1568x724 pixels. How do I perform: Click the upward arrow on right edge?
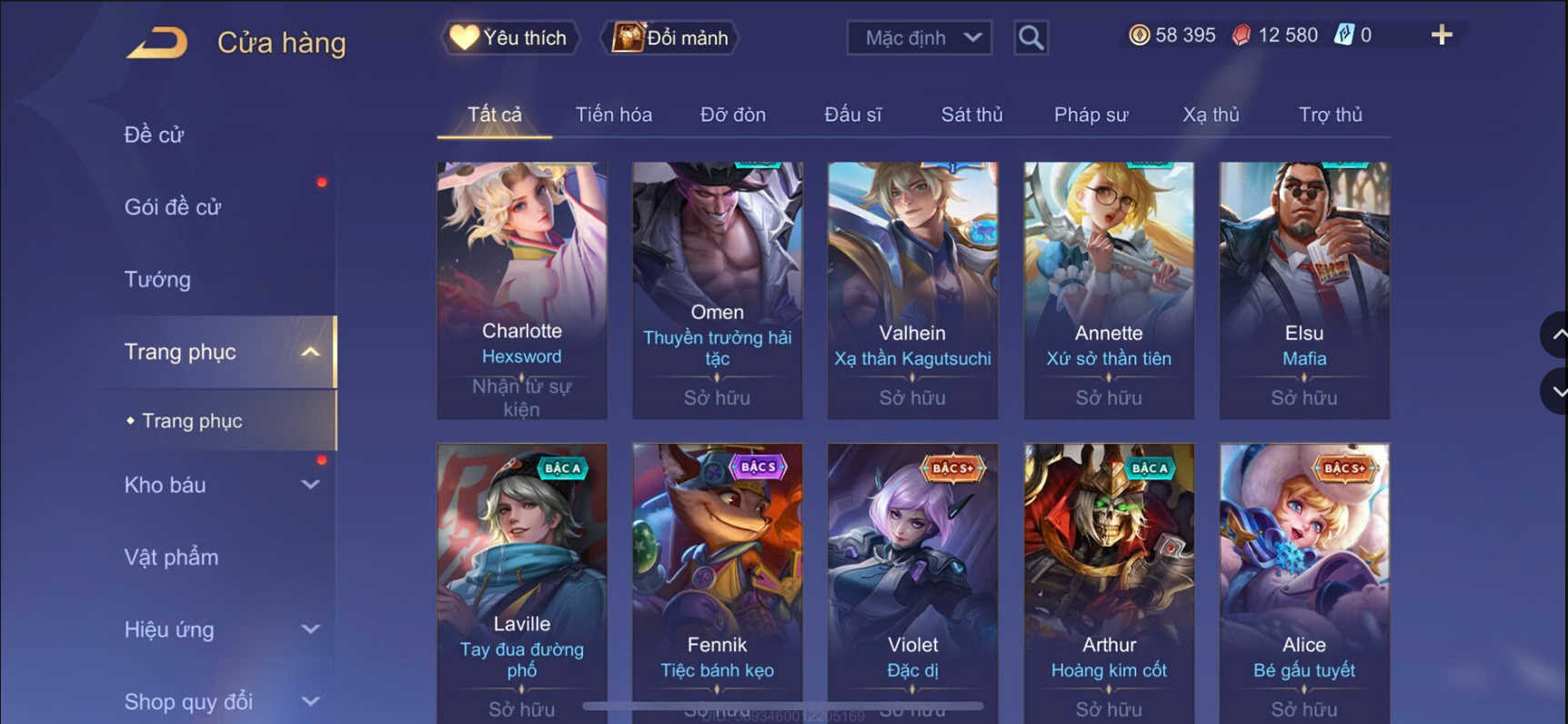pos(1556,335)
